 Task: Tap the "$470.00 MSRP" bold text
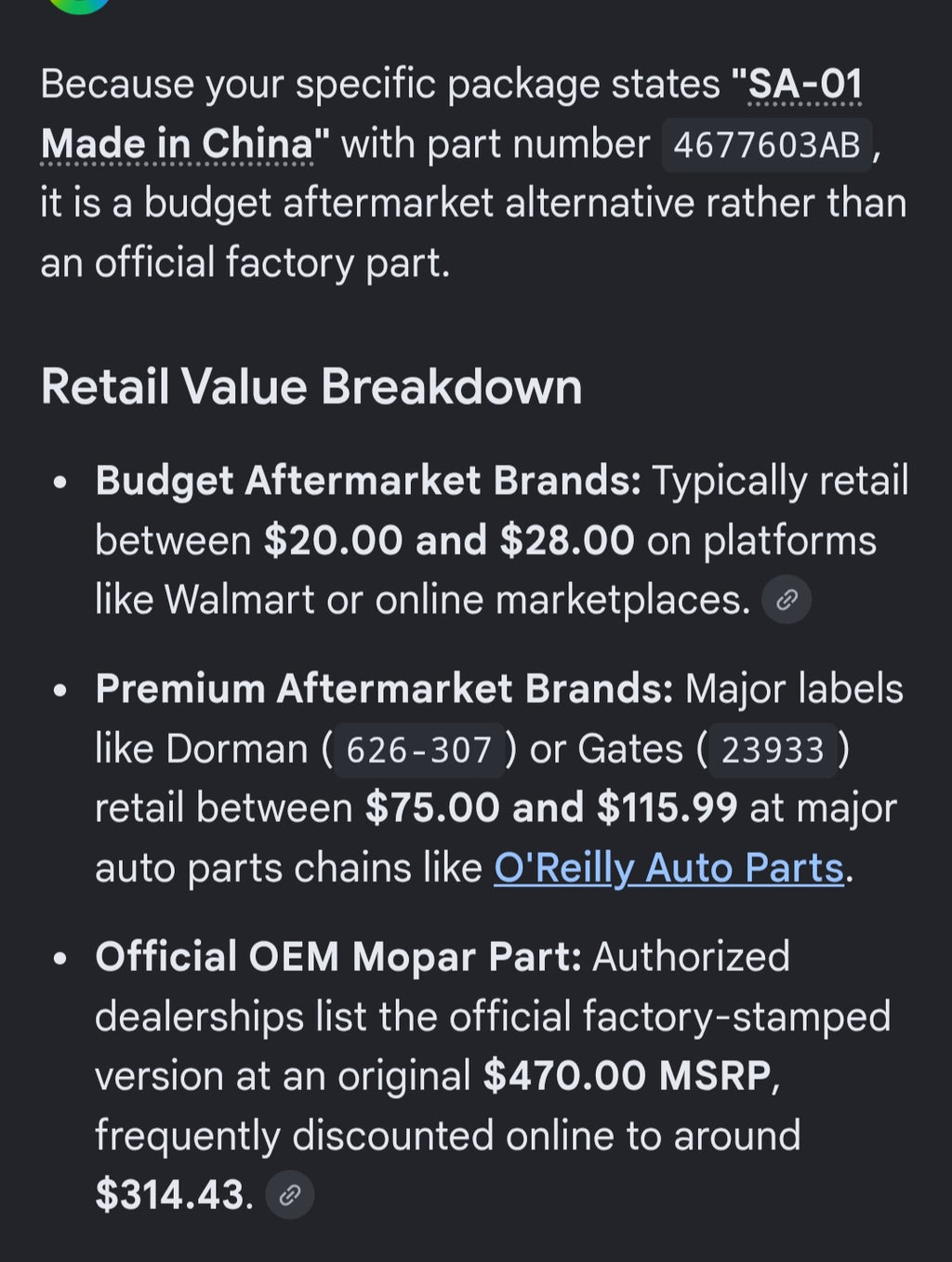[628, 1077]
